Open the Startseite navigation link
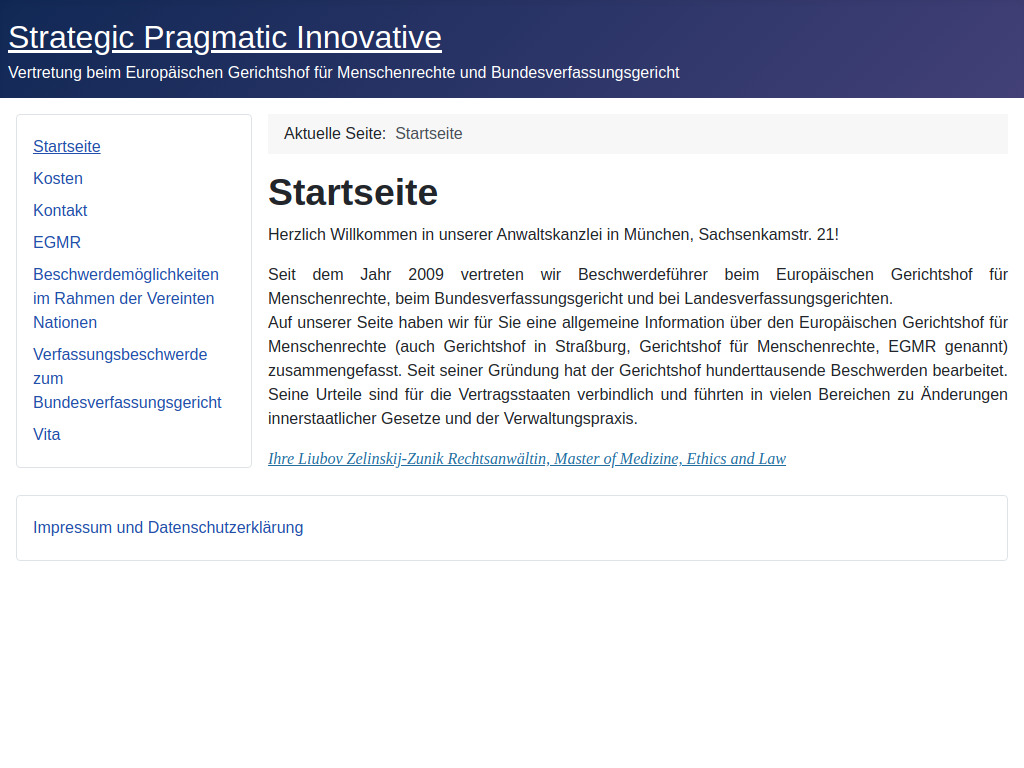This screenshot has width=1024, height=768. (66, 146)
